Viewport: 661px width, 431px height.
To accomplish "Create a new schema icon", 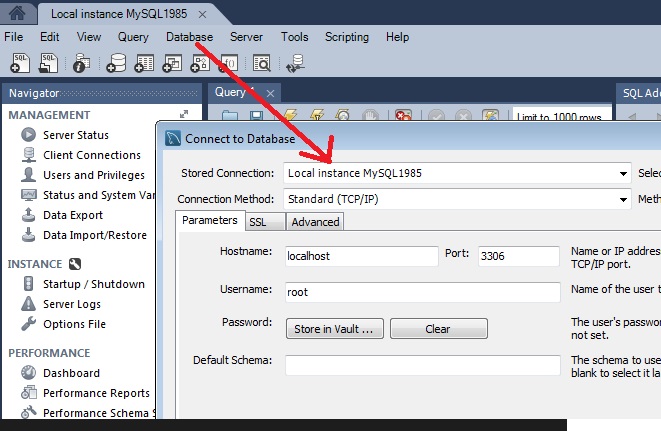I will click(116, 63).
